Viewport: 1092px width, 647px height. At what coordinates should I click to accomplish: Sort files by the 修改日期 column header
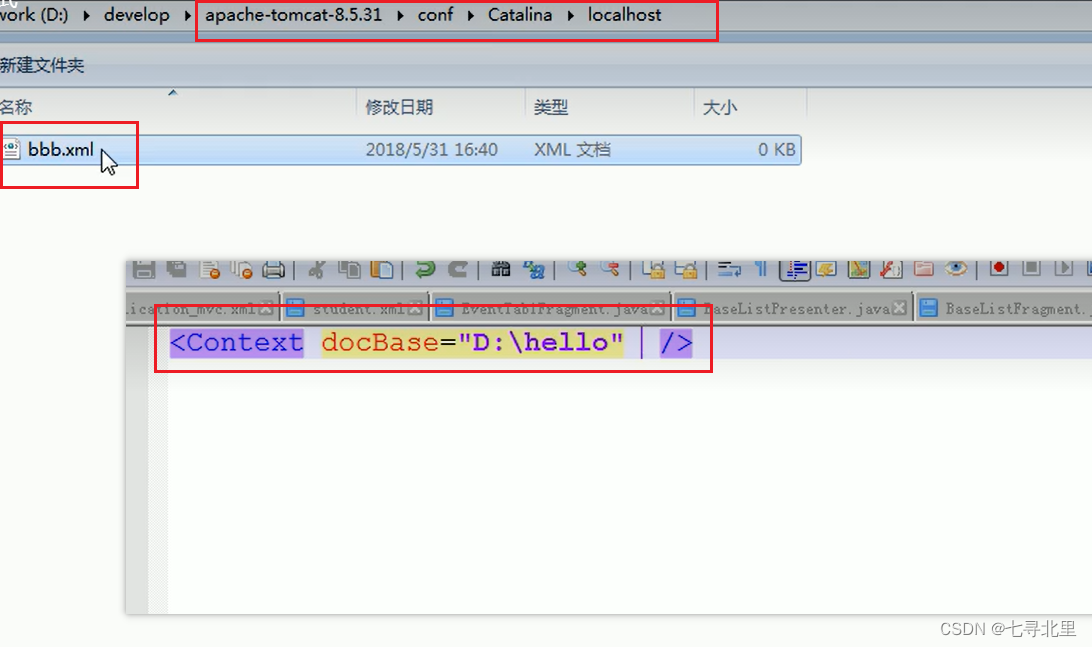[441, 107]
